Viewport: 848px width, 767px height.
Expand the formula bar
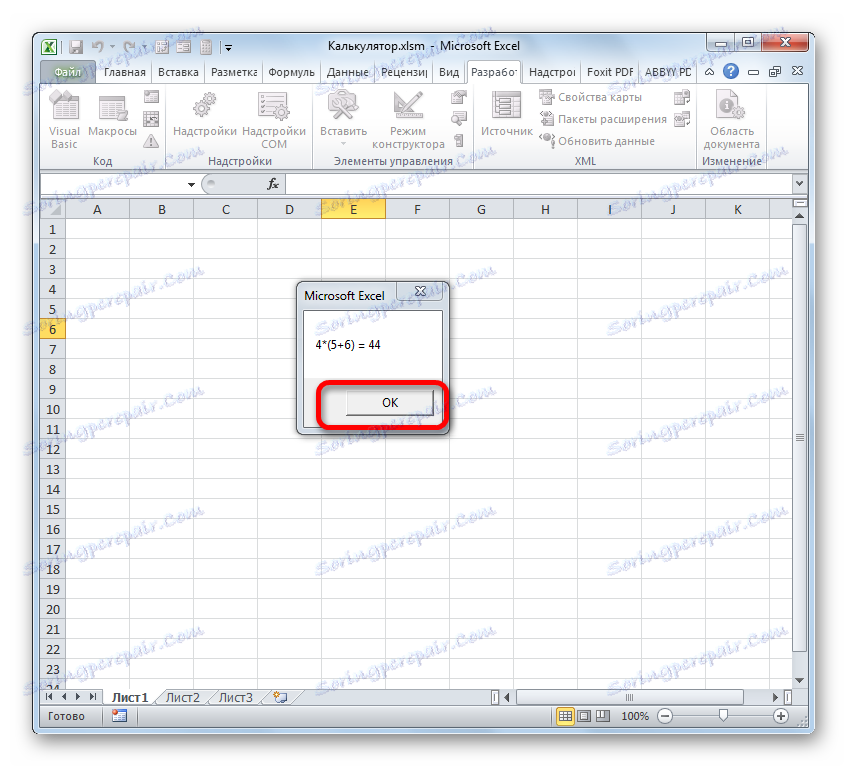(799, 183)
